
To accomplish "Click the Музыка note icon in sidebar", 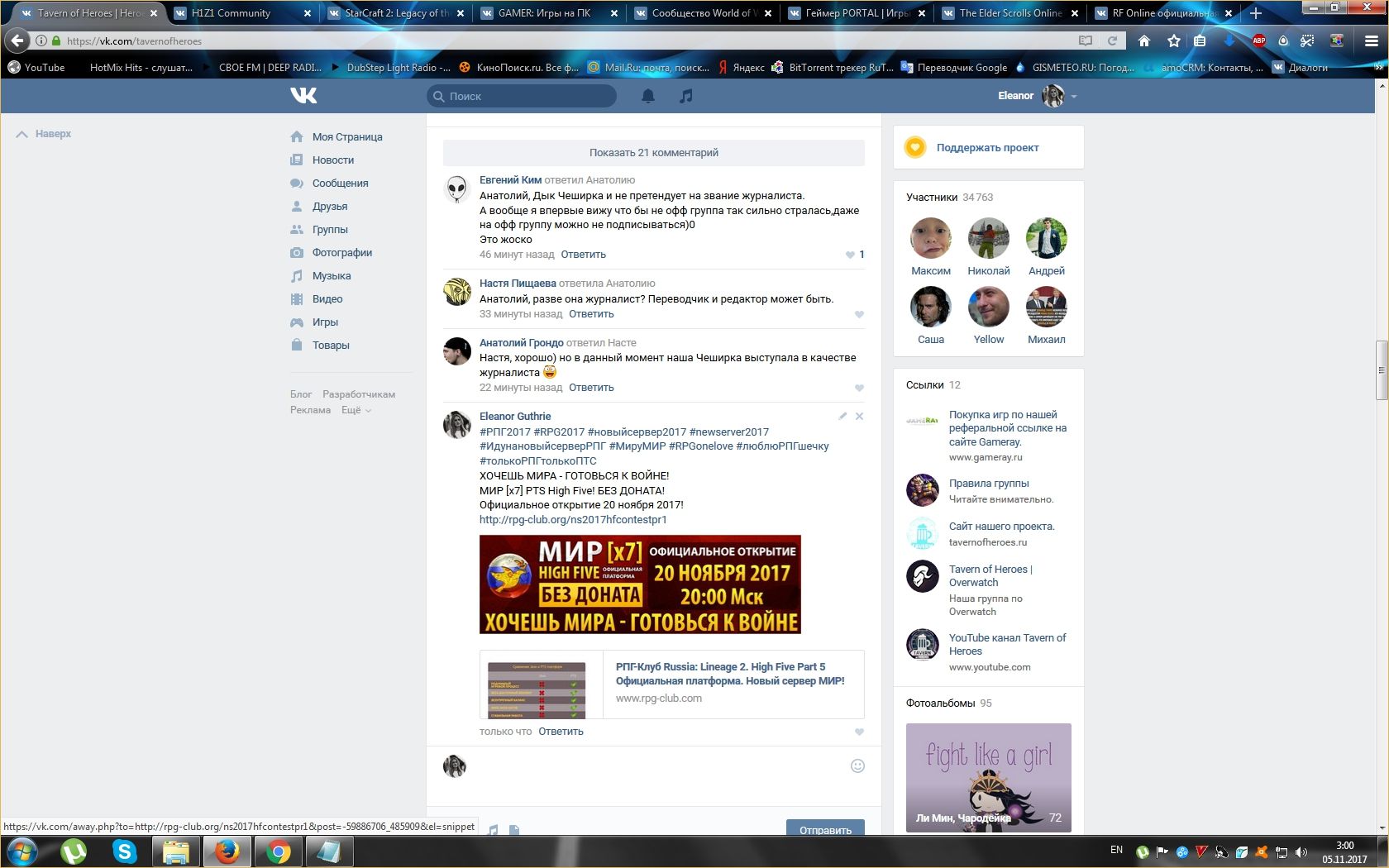I will pyautogui.click(x=297, y=276).
